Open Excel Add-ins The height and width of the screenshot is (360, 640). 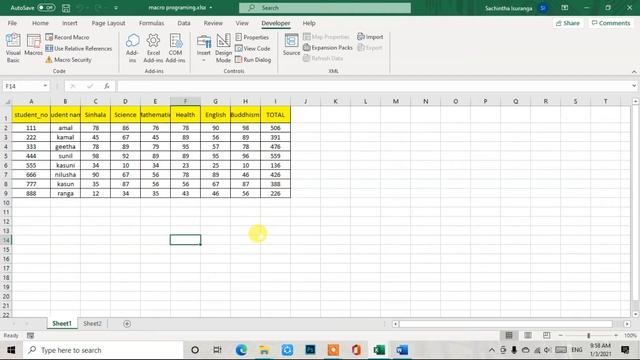[x=153, y=48]
